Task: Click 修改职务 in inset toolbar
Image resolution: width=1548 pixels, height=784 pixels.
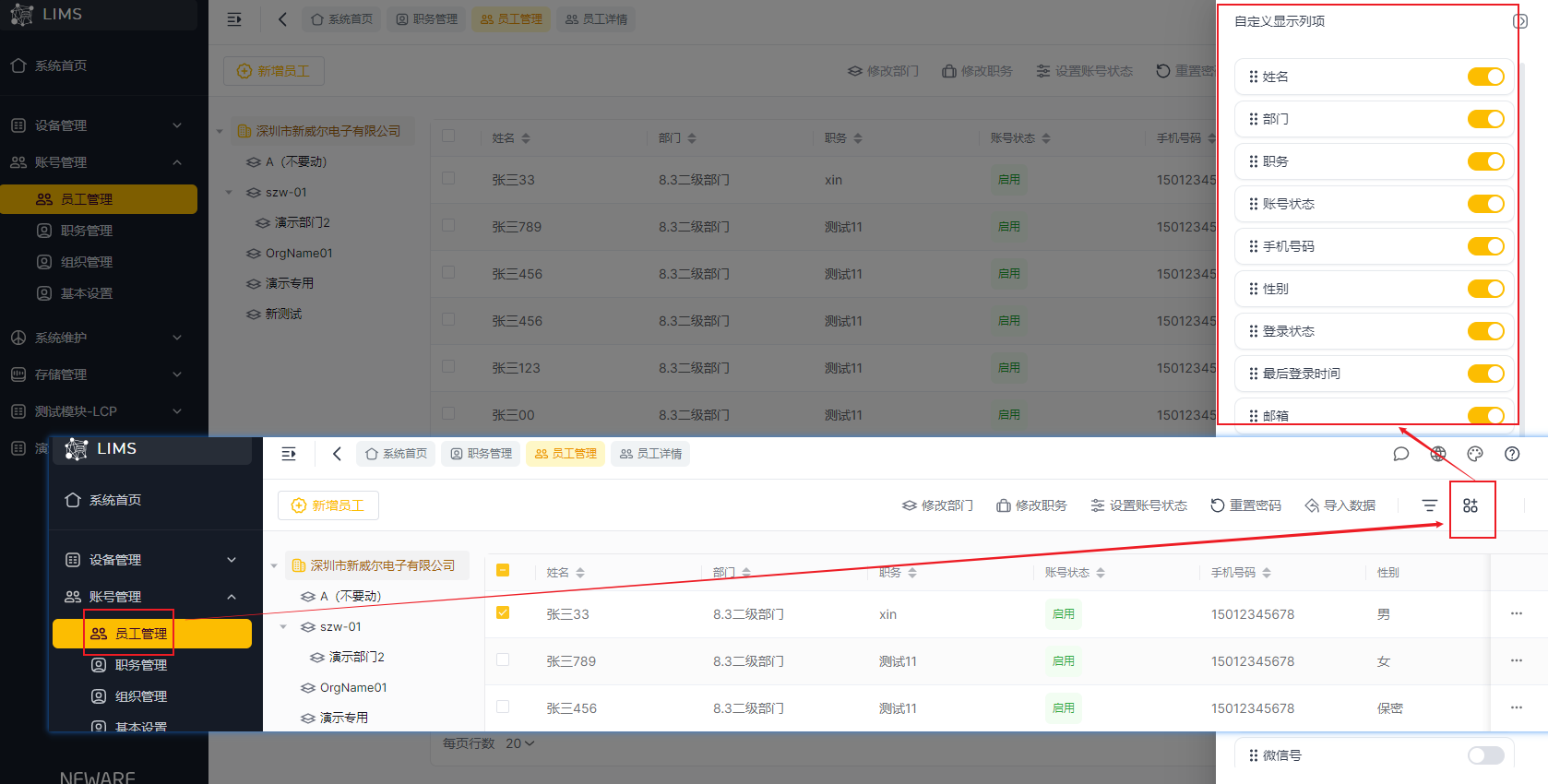Action: click(x=1031, y=505)
